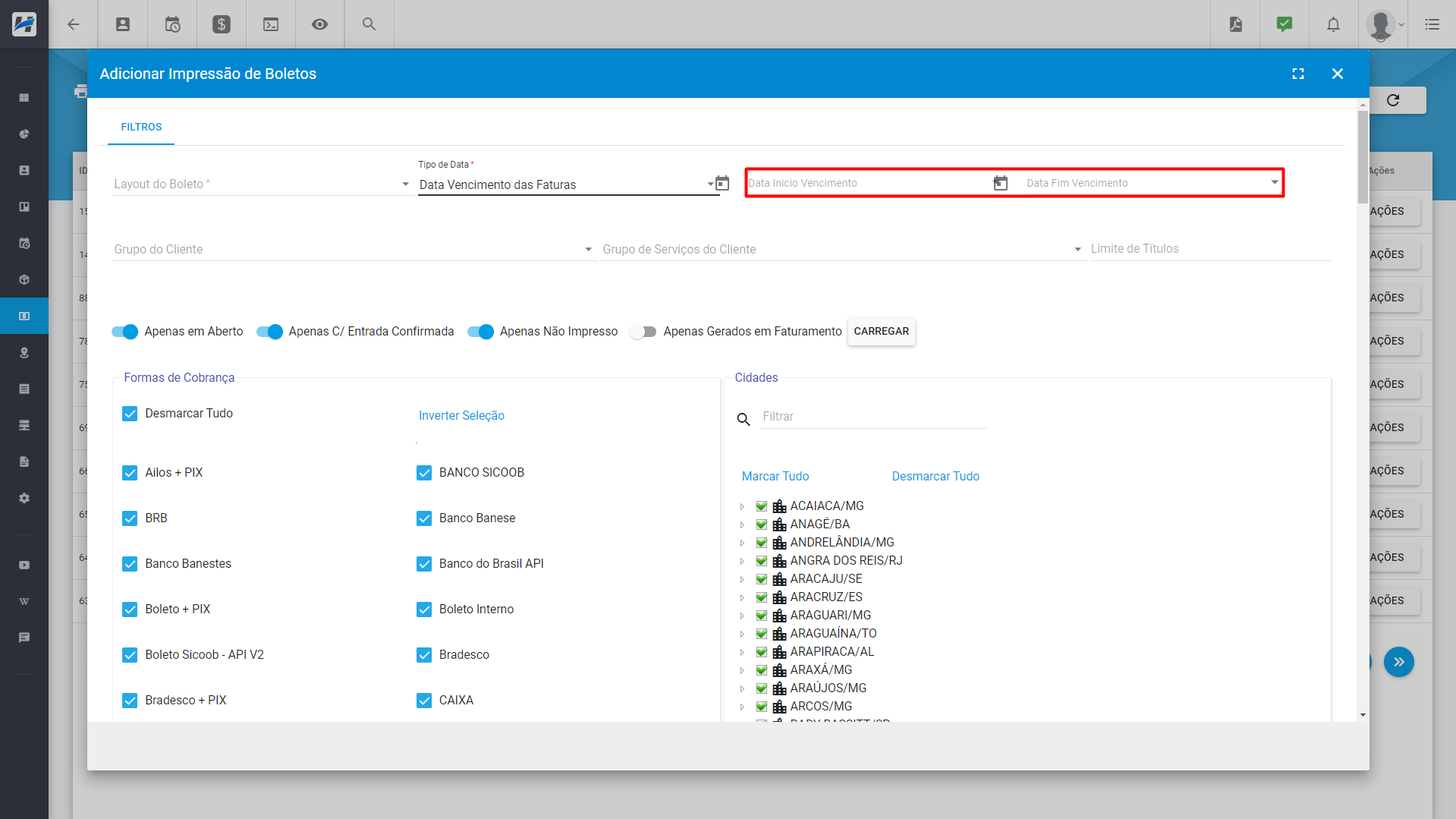Toggle Apenas C/ Entrada Confirmada switch
Viewport: 1456px width, 819px height.
coord(269,332)
